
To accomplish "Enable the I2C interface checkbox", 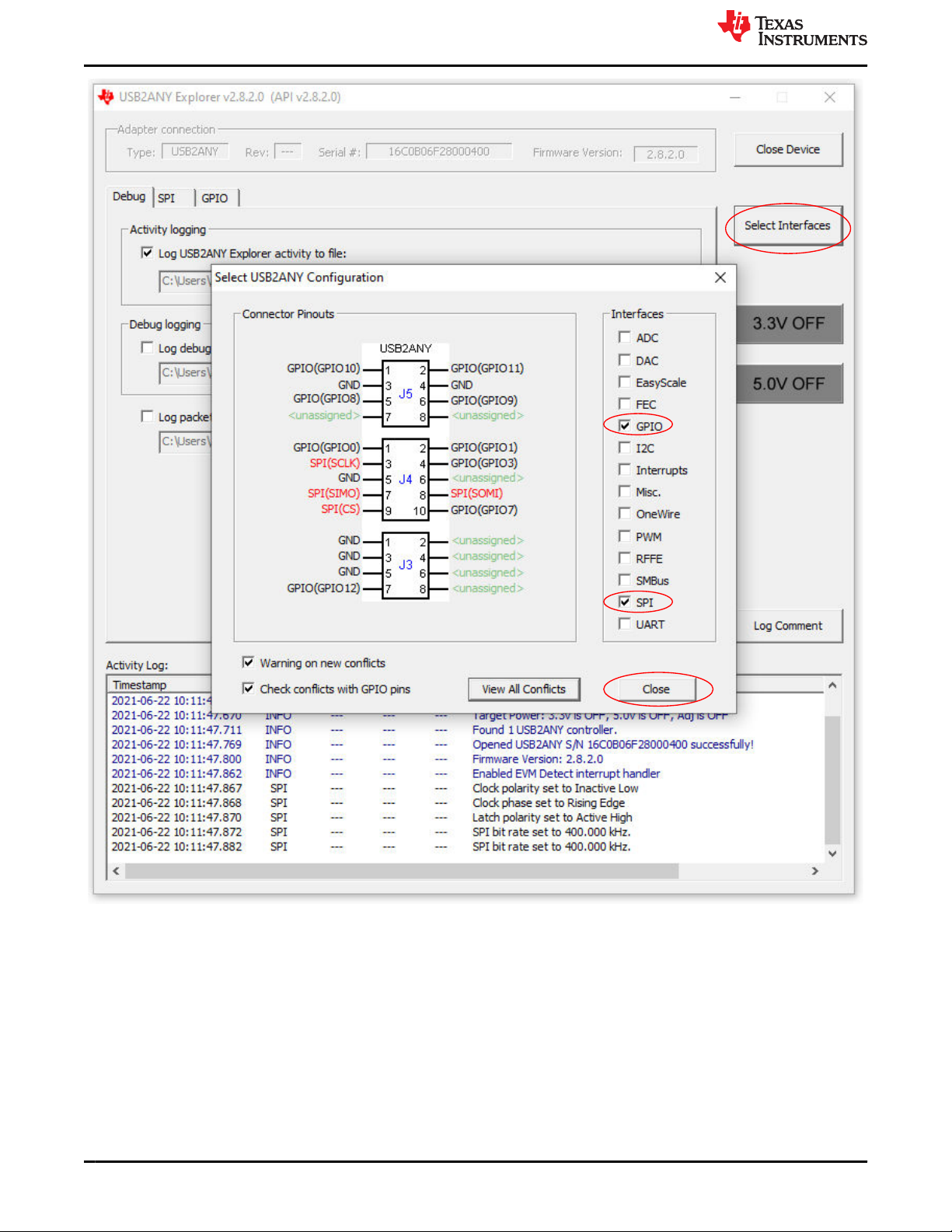I will pos(624,448).
